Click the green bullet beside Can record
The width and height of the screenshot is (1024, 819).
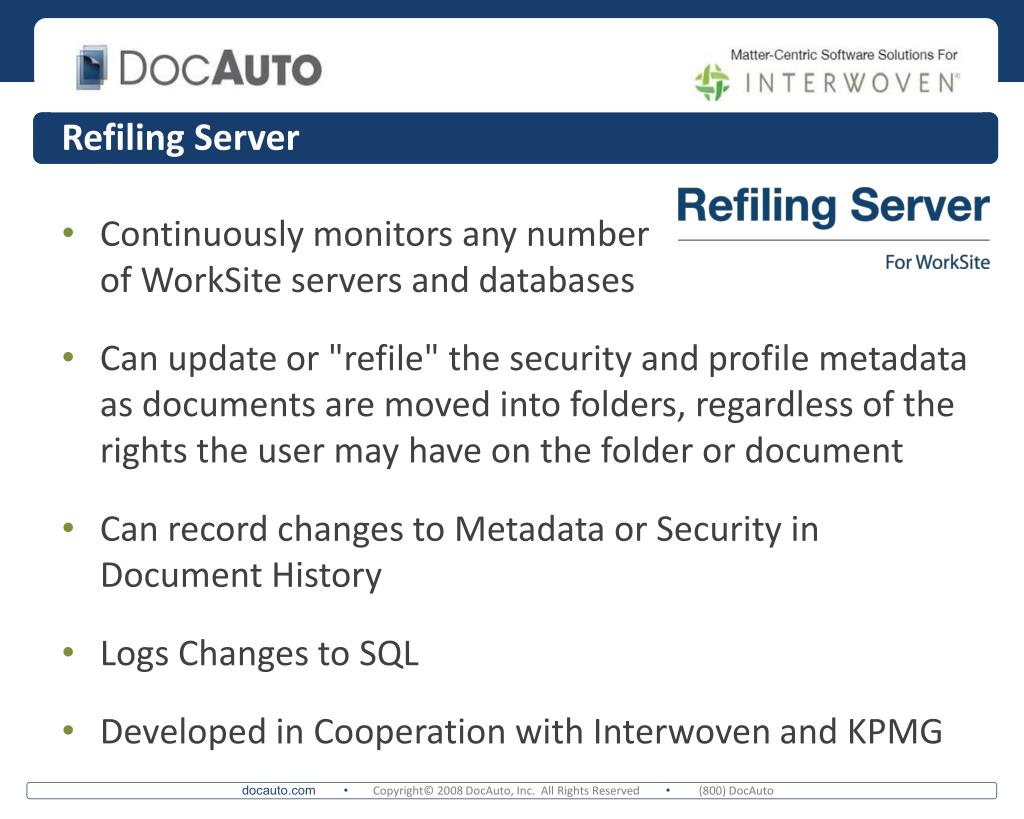(69, 527)
